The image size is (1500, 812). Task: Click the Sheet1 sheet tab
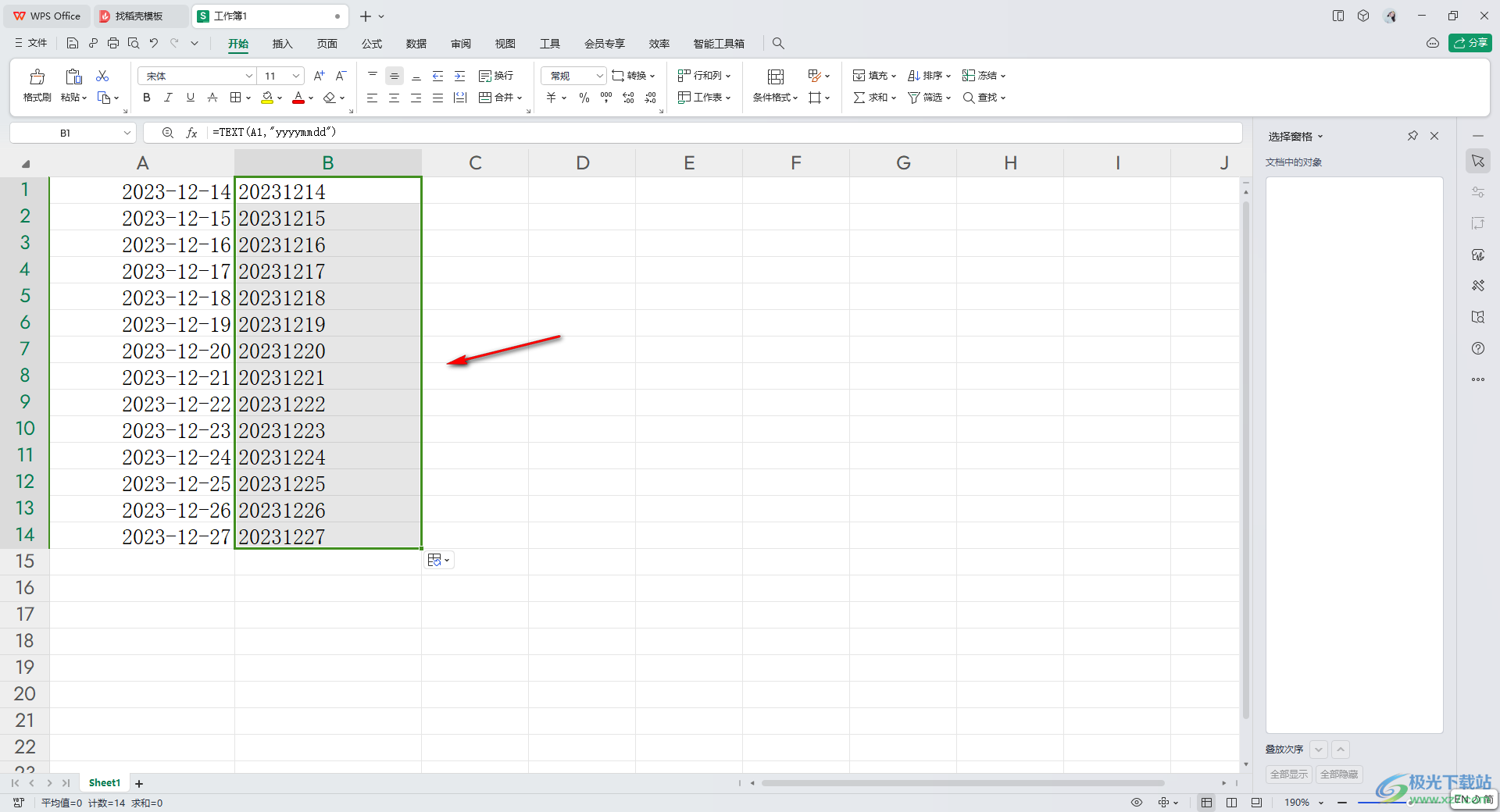coord(105,782)
